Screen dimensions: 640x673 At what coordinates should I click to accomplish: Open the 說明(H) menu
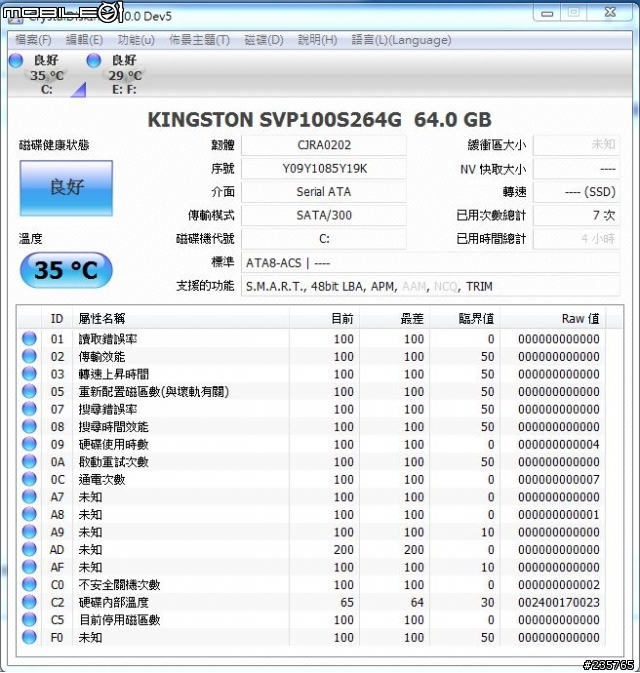[317, 40]
